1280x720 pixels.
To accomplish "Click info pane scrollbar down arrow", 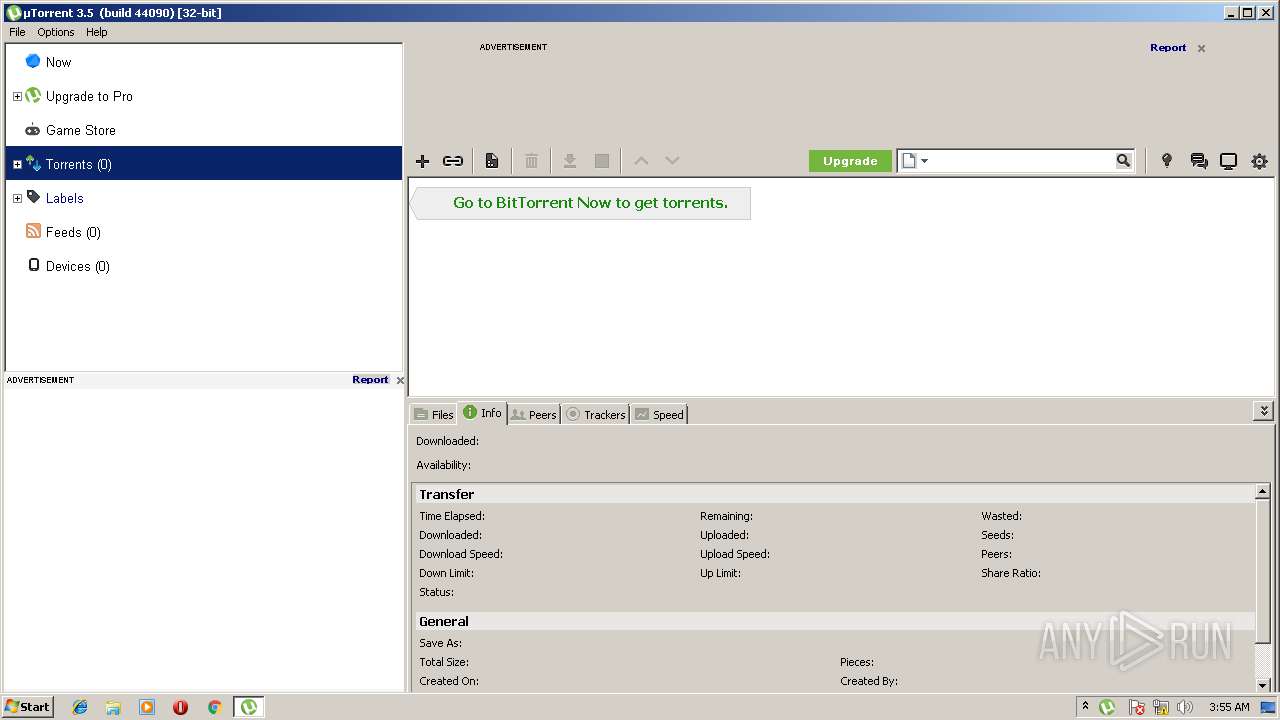I will 1263,685.
